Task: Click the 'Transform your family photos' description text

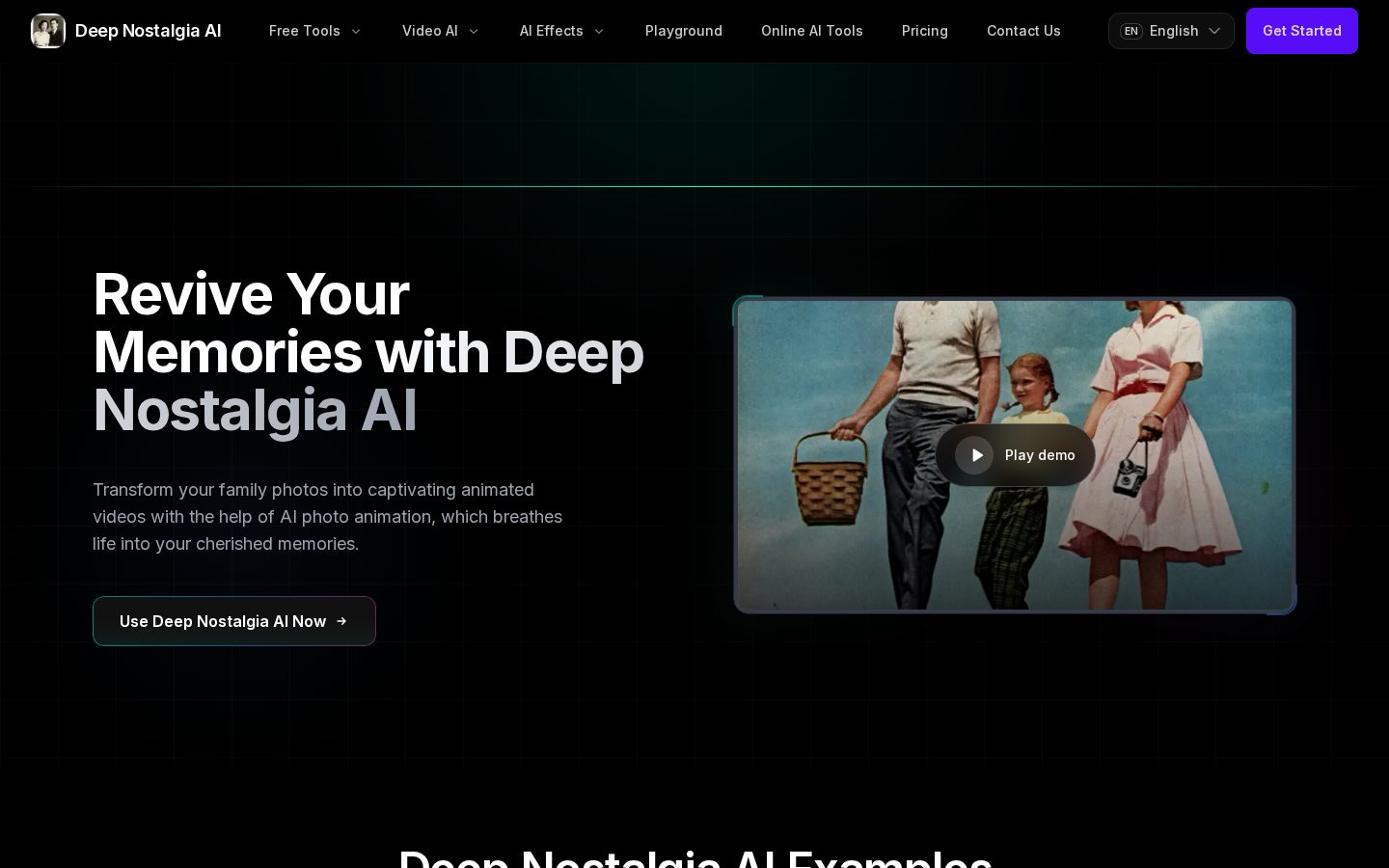Action: click(x=328, y=517)
